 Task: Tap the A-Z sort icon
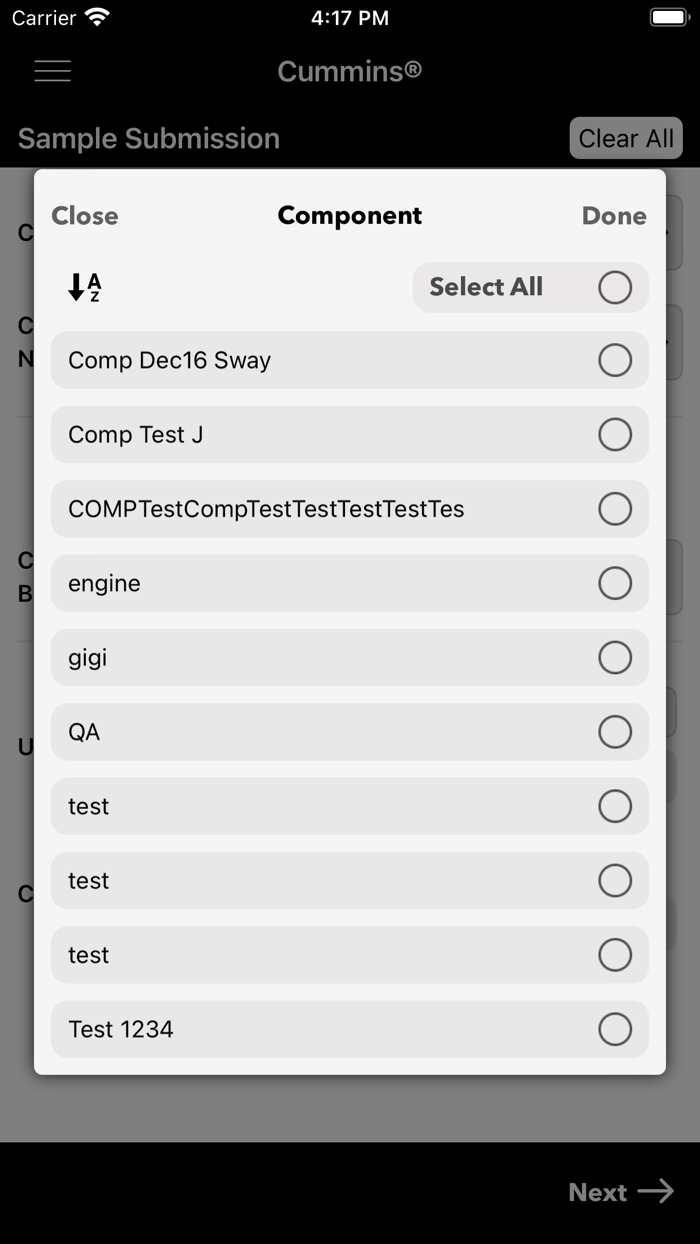81,287
